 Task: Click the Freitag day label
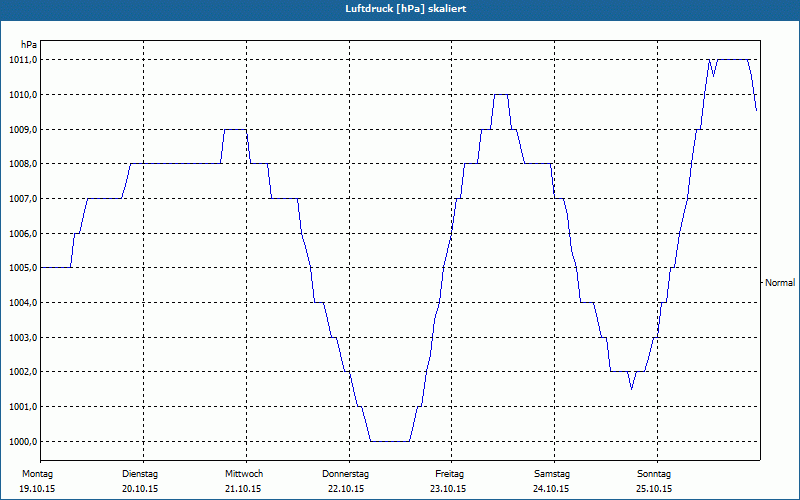click(449, 474)
